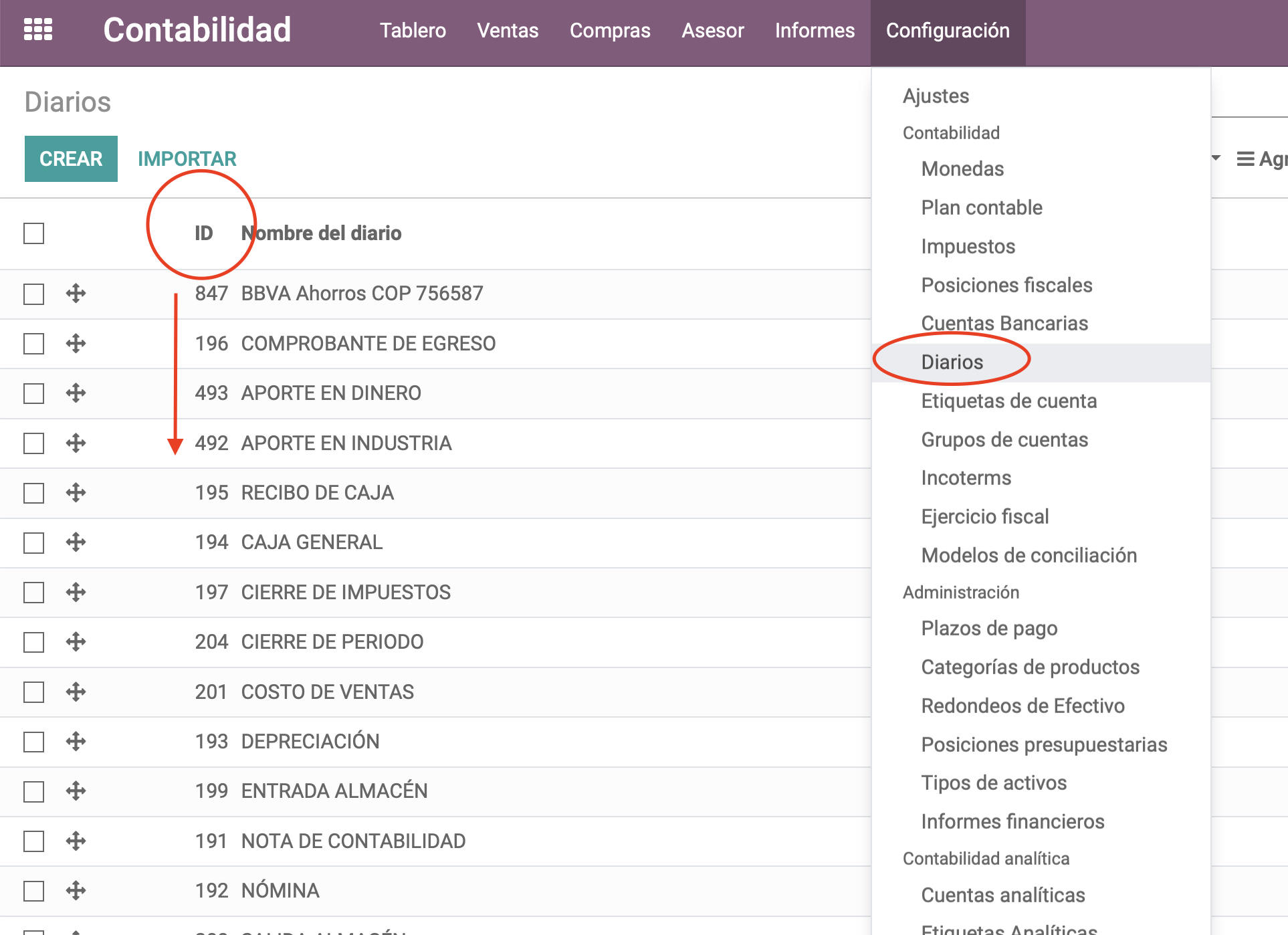
Task: Select Monedas menu entry
Action: (1041, 169)
